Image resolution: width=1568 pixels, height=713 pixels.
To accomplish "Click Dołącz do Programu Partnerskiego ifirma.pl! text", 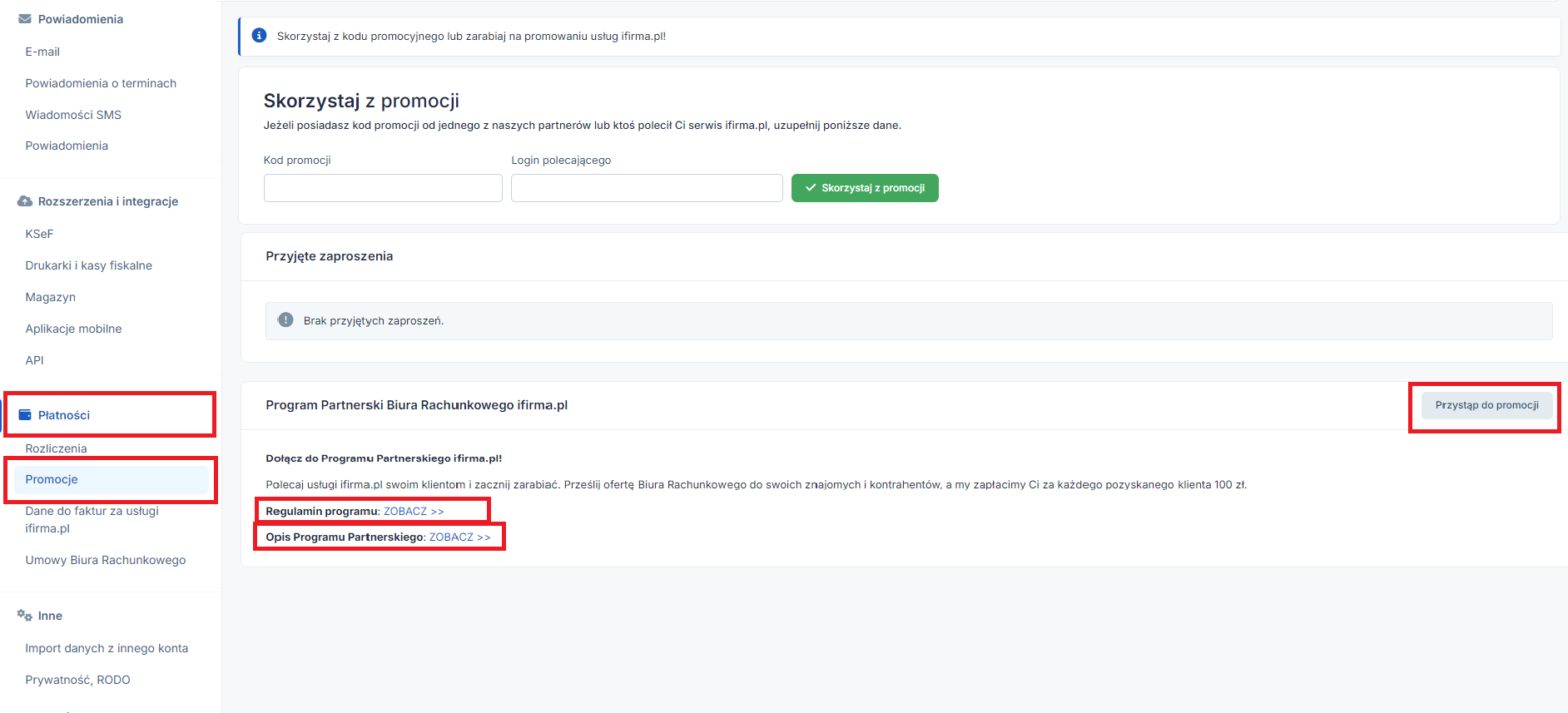I will [384, 458].
